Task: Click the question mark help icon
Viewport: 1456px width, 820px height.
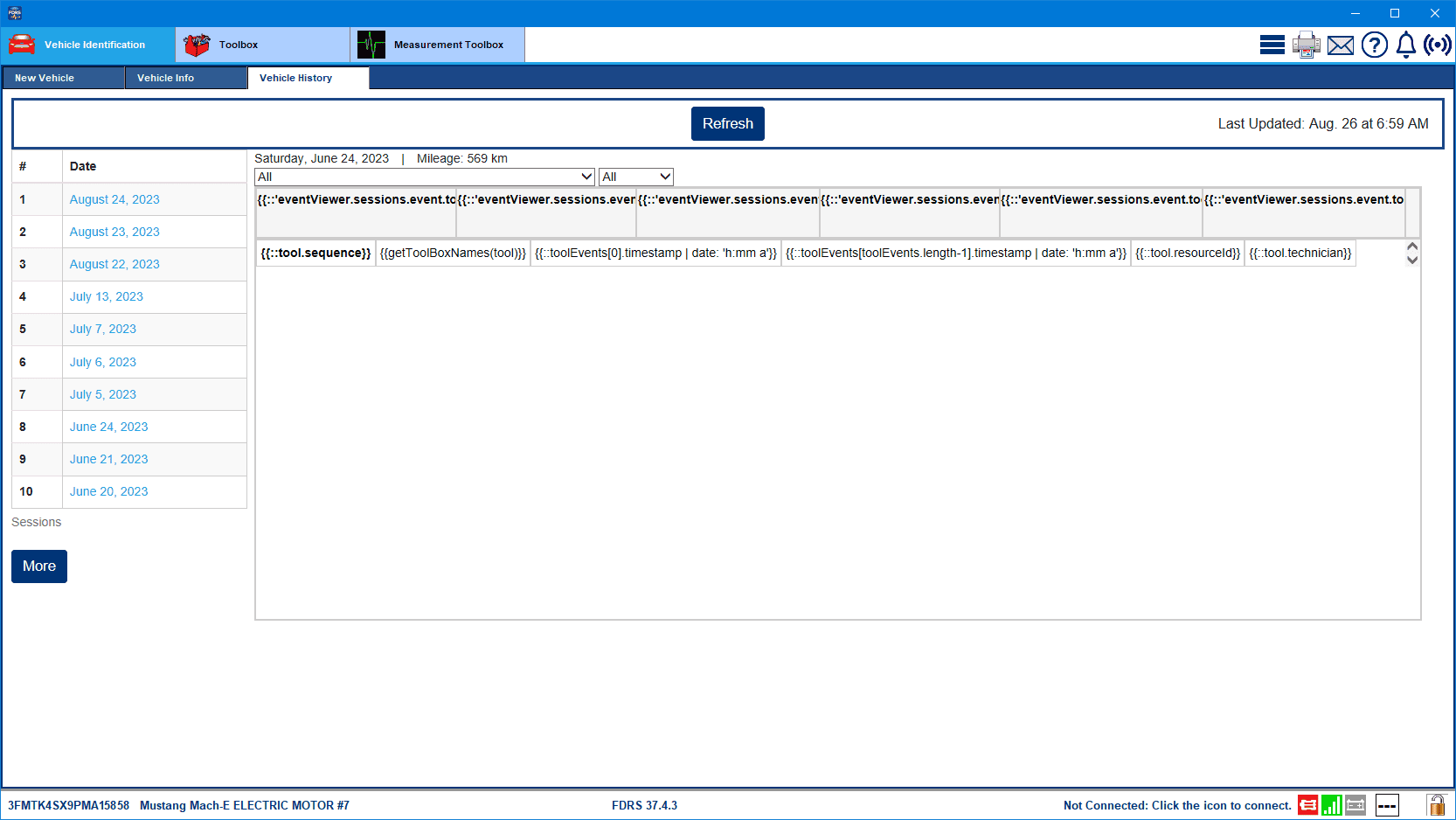Action: pyautogui.click(x=1374, y=45)
